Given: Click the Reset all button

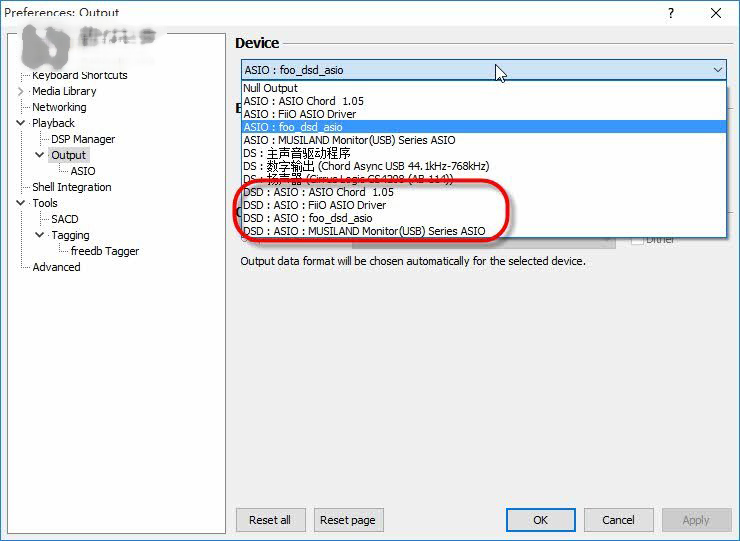Looking at the screenshot, I should pos(270,520).
